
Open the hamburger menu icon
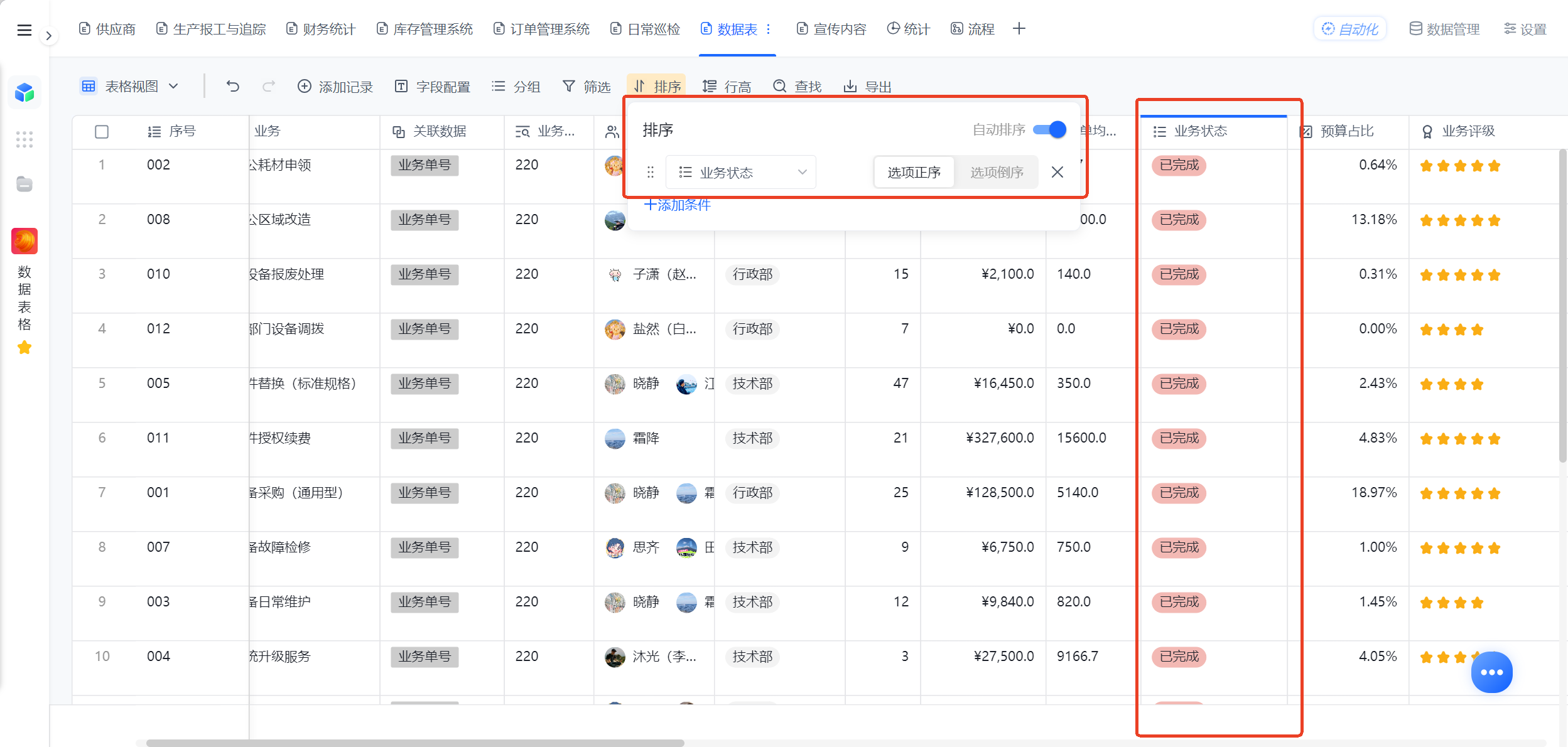pos(24,30)
